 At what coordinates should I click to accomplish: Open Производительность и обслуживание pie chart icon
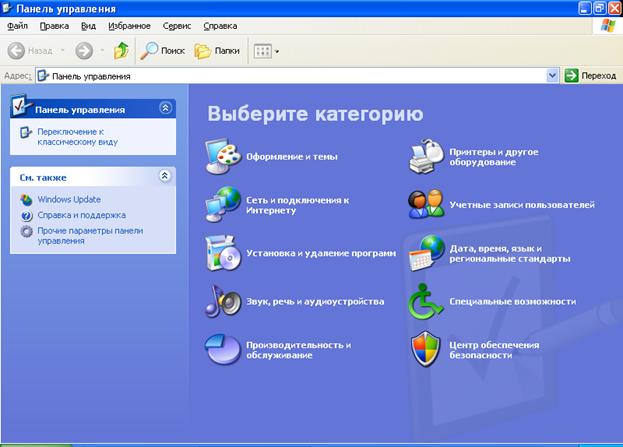[222, 348]
